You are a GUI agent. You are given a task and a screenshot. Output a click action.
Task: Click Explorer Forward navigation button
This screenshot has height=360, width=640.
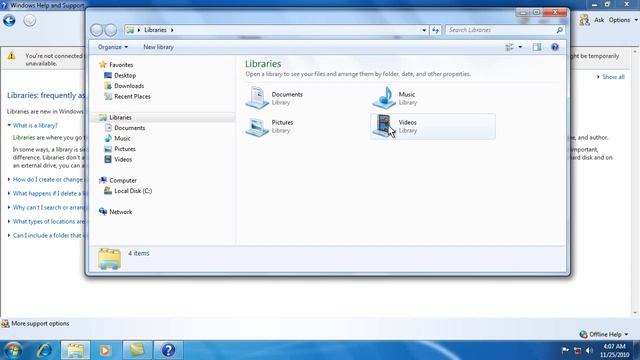111,30
